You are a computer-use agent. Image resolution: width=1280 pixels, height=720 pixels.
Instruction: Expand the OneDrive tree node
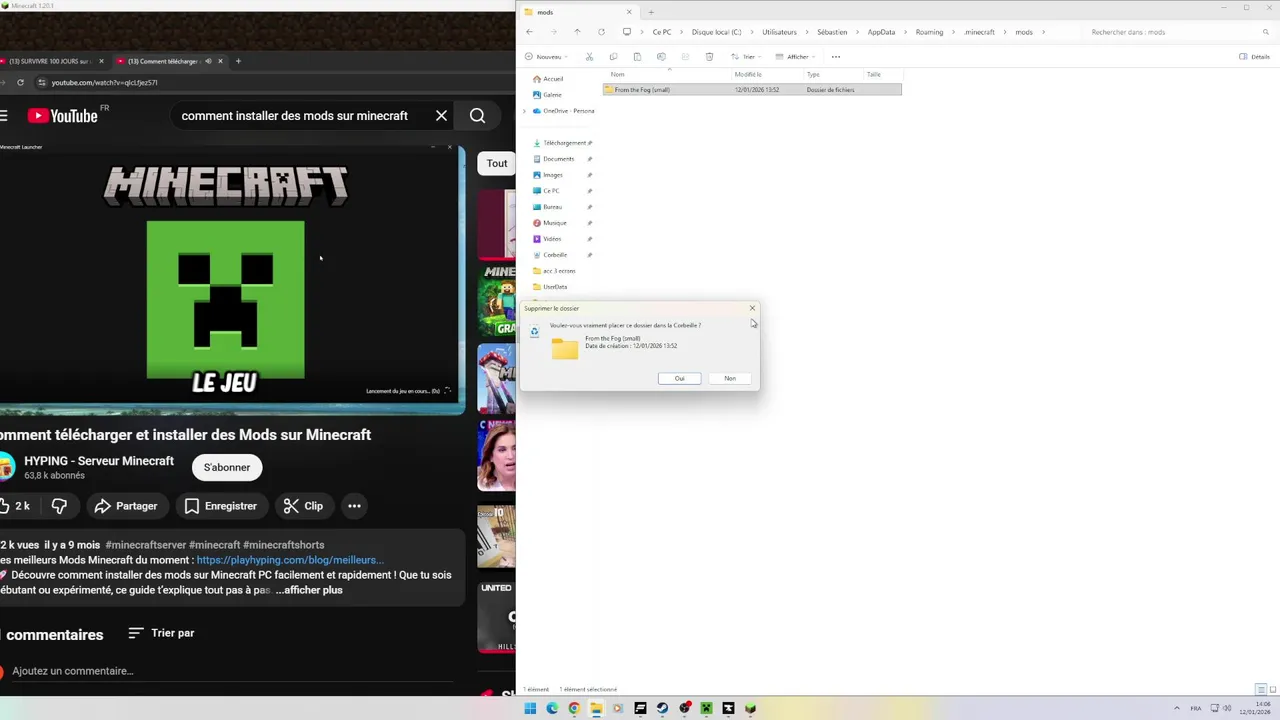click(x=525, y=111)
